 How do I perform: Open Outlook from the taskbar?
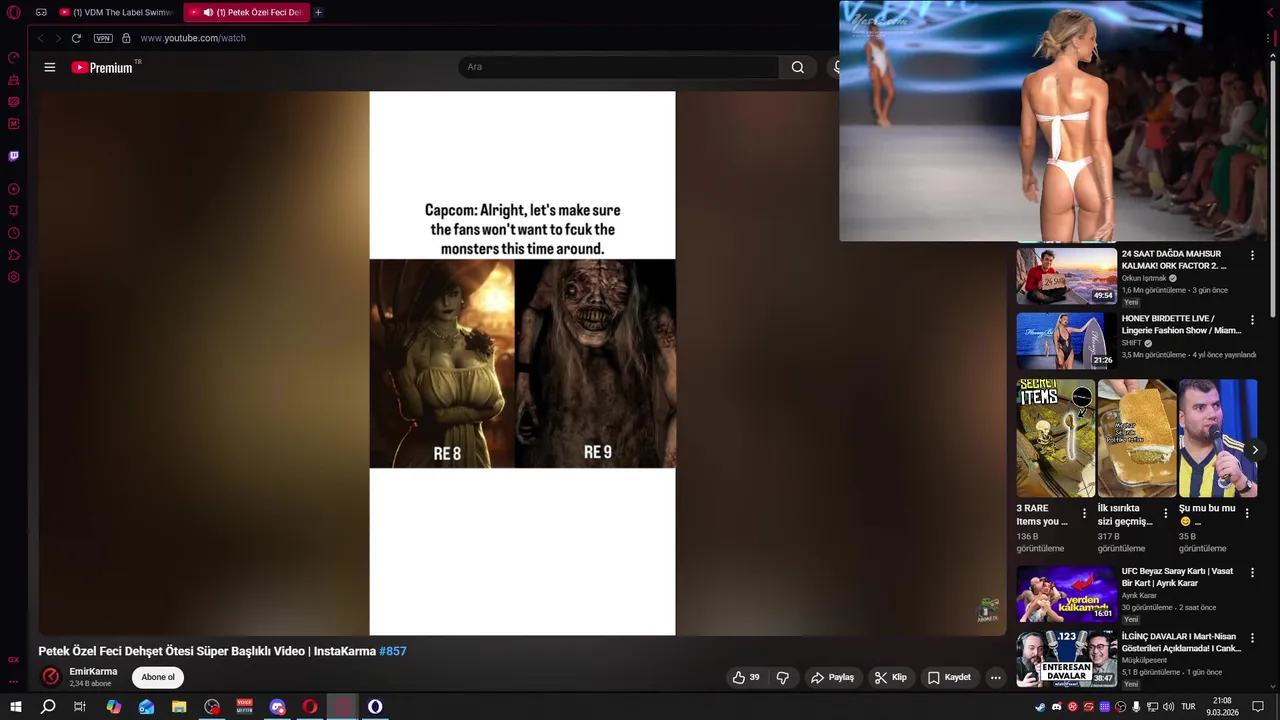pos(147,707)
